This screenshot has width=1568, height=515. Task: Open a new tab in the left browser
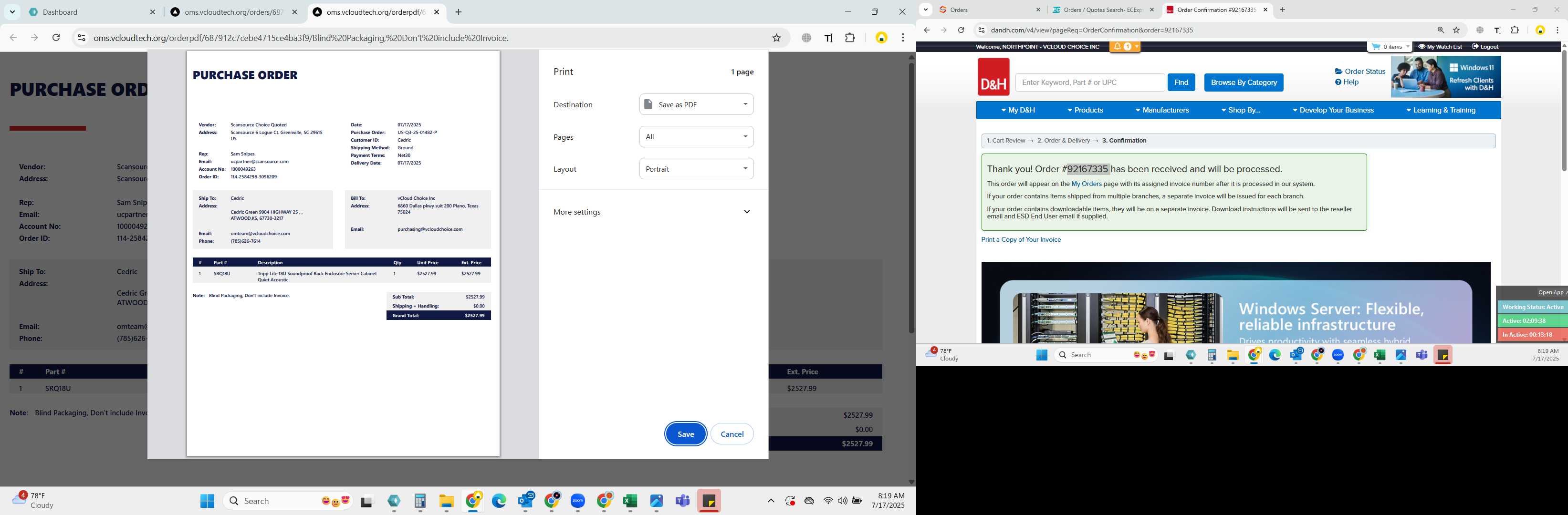(459, 12)
